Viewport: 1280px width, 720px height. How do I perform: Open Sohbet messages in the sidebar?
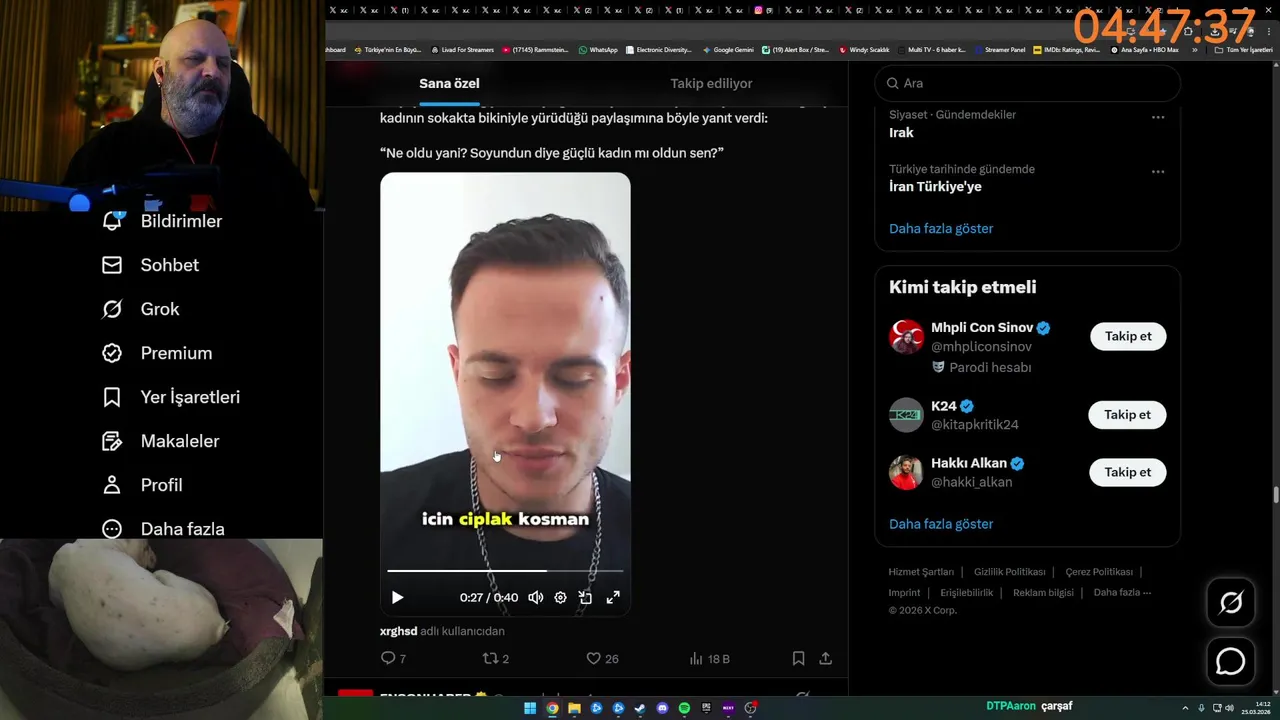(x=150, y=265)
